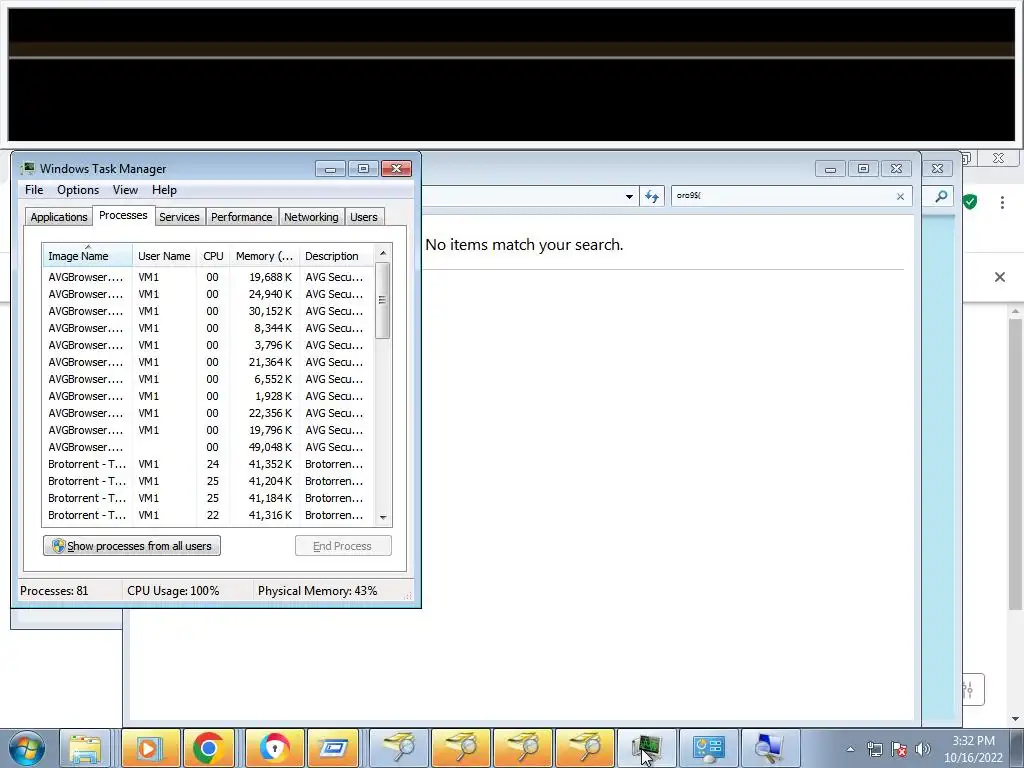1024x768 pixels.
Task: Open the Options menu
Action: (x=78, y=190)
